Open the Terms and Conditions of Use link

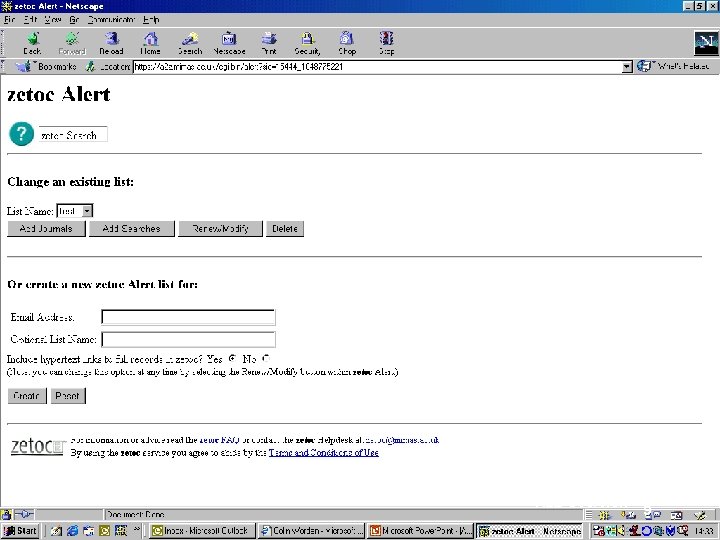click(x=324, y=453)
